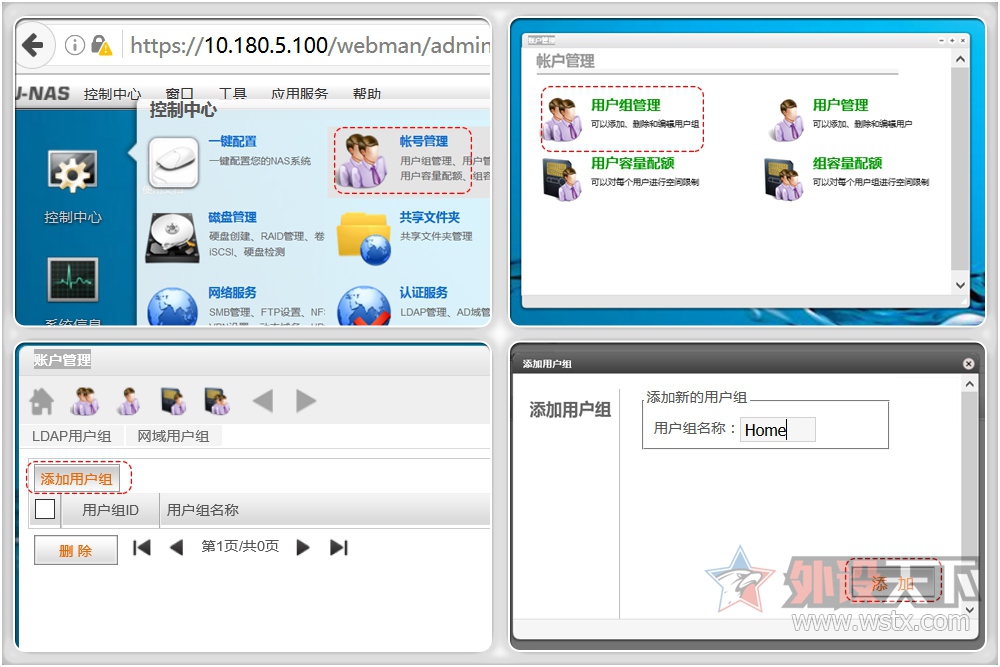1000x667 pixels.
Task: Sort by 用户组ID column header
Action: coord(110,510)
